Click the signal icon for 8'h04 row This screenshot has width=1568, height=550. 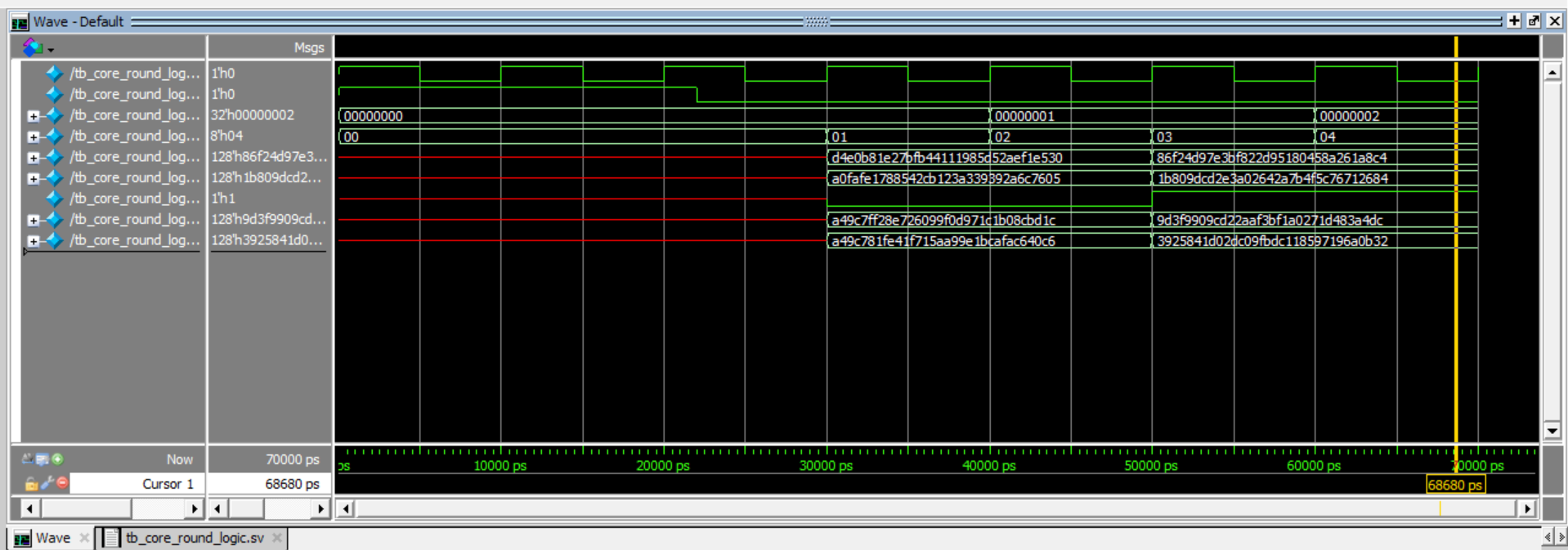tap(55, 136)
